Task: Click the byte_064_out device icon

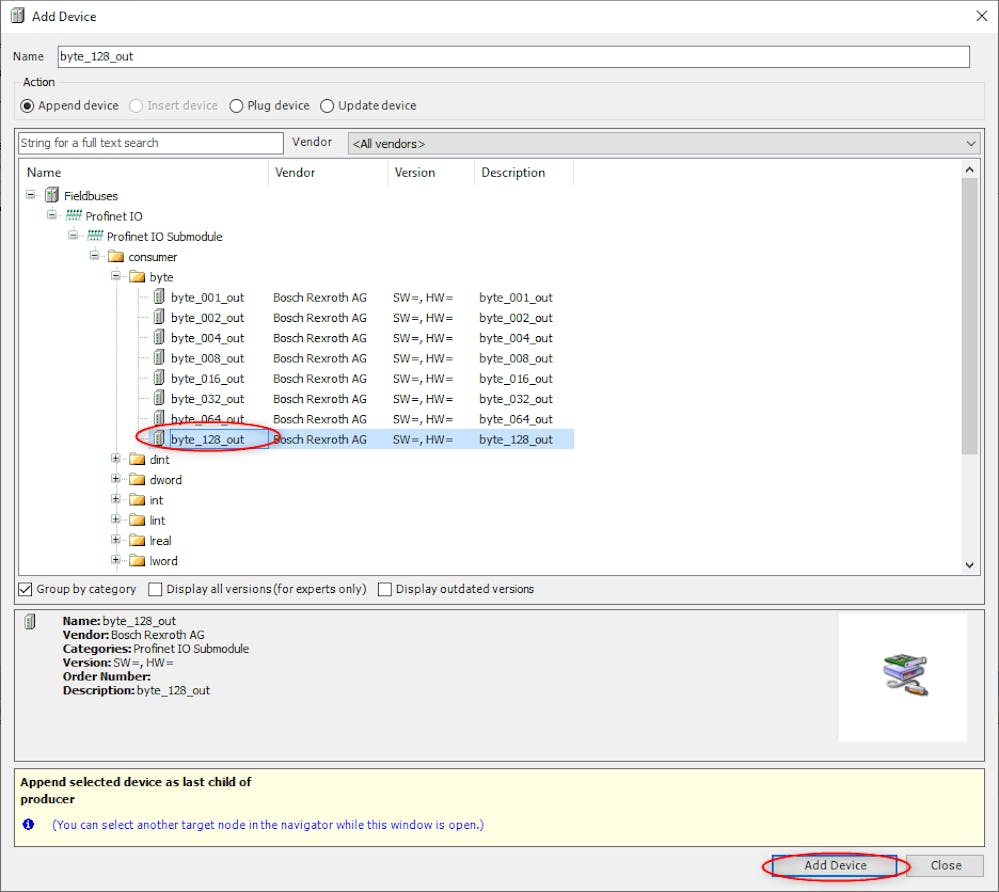Action: tap(159, 418)
